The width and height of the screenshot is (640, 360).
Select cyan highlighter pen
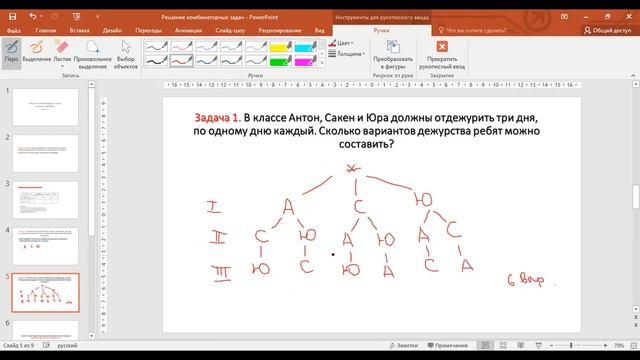tap(306, 46)
